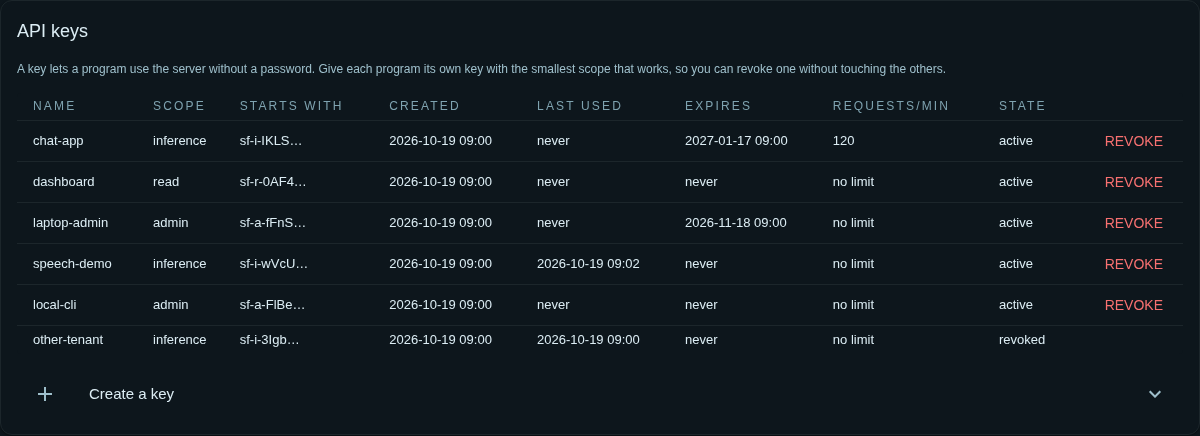The height and width of the screenshot is (436, 1200).
Task: Click the NAME column header
Action: [x=54, y=106]
